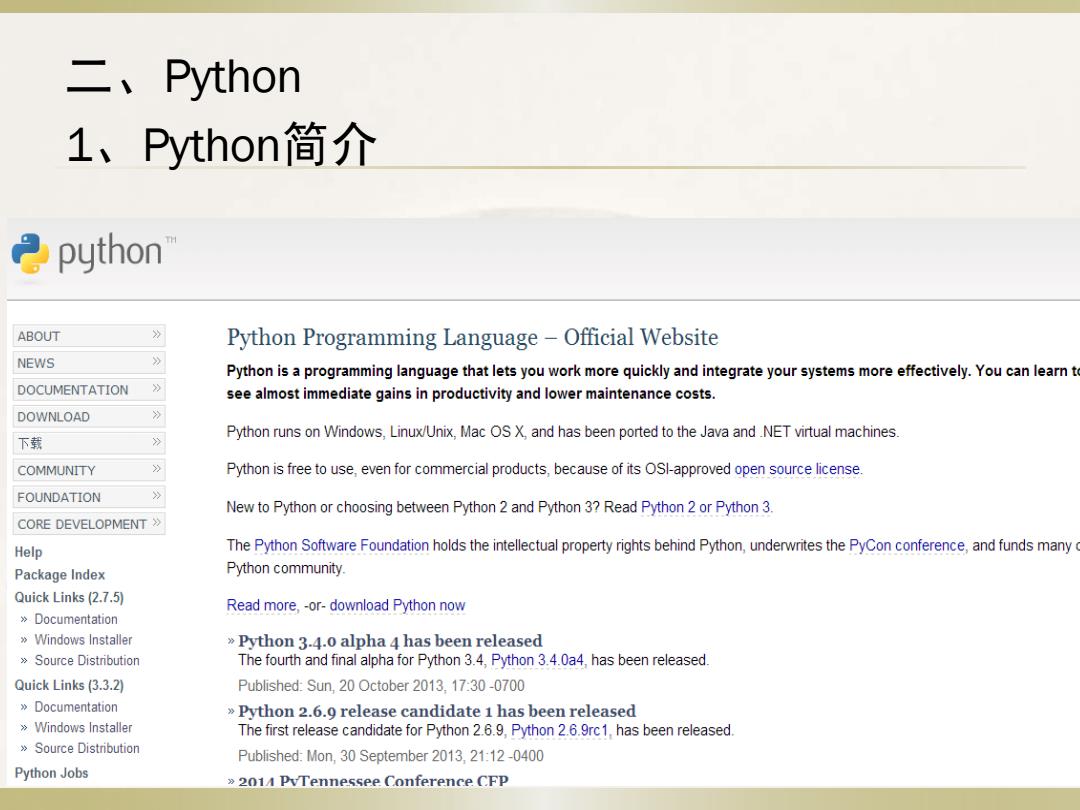This screenshot has width=1080, height=810.
Task: Open the CORE DEVELOPMENT menu item
Action: (x=89, y=523)
